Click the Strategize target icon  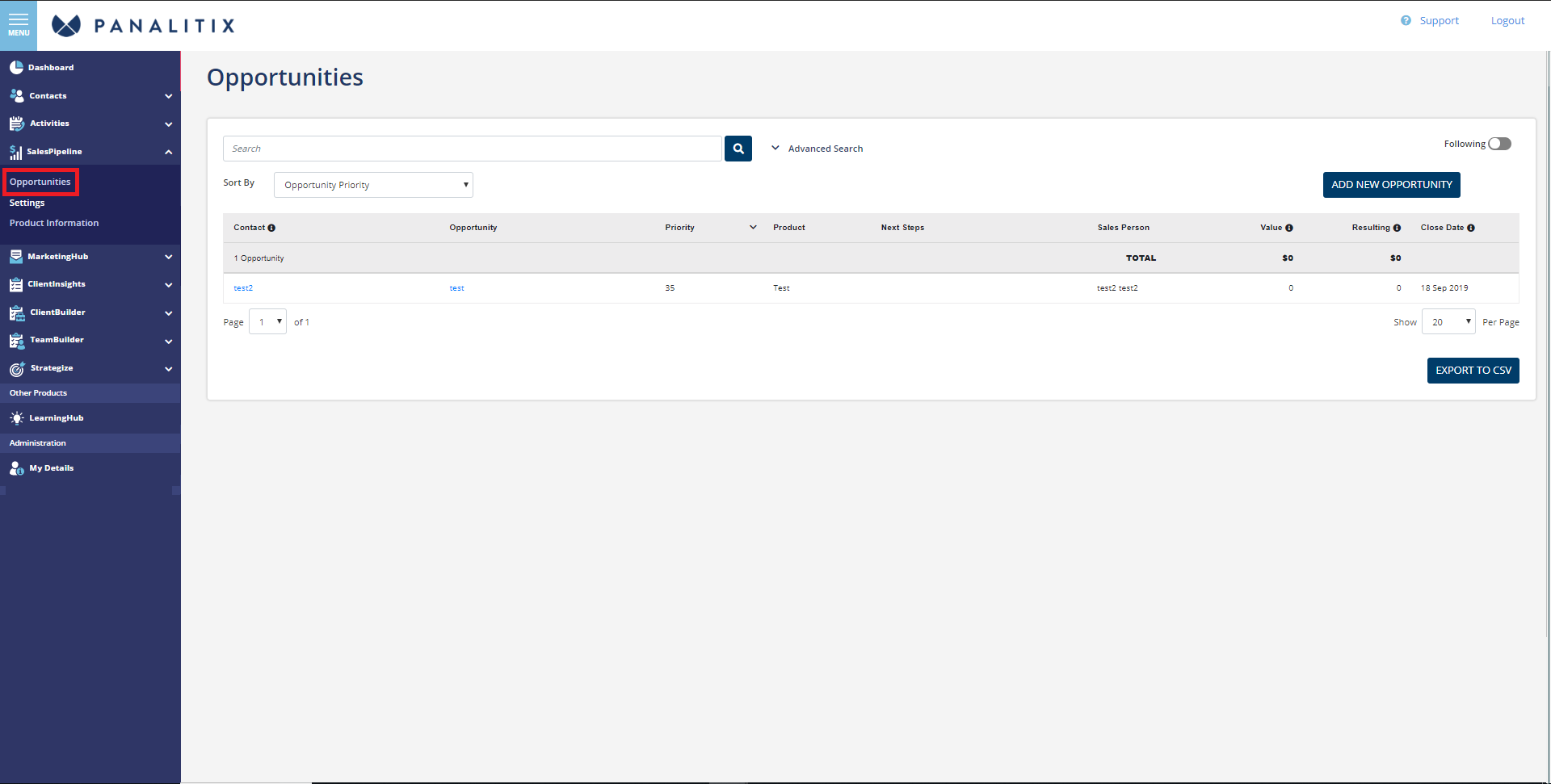(17, 368)
